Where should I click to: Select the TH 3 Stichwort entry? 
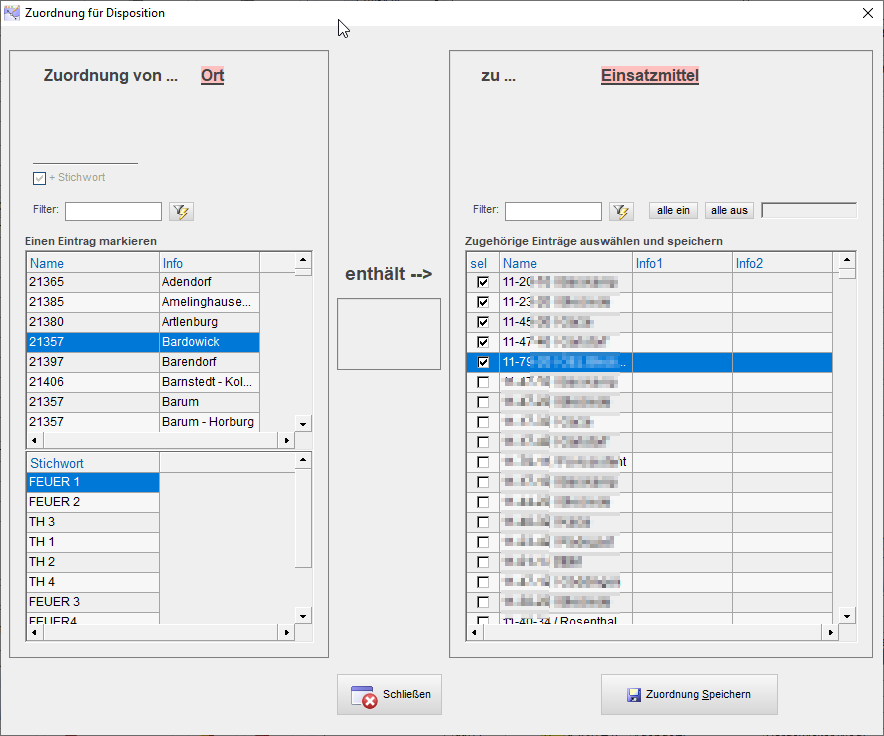pyautogui.click(x=92, y=522)
